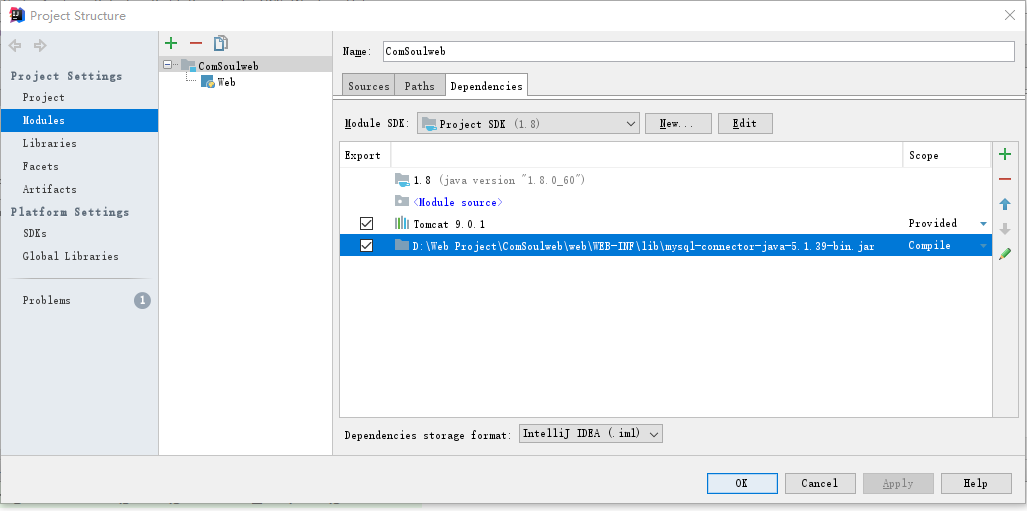Select Modules in the sidebar
This screenshot has height=511, width=1027.
tap(79, 121)
